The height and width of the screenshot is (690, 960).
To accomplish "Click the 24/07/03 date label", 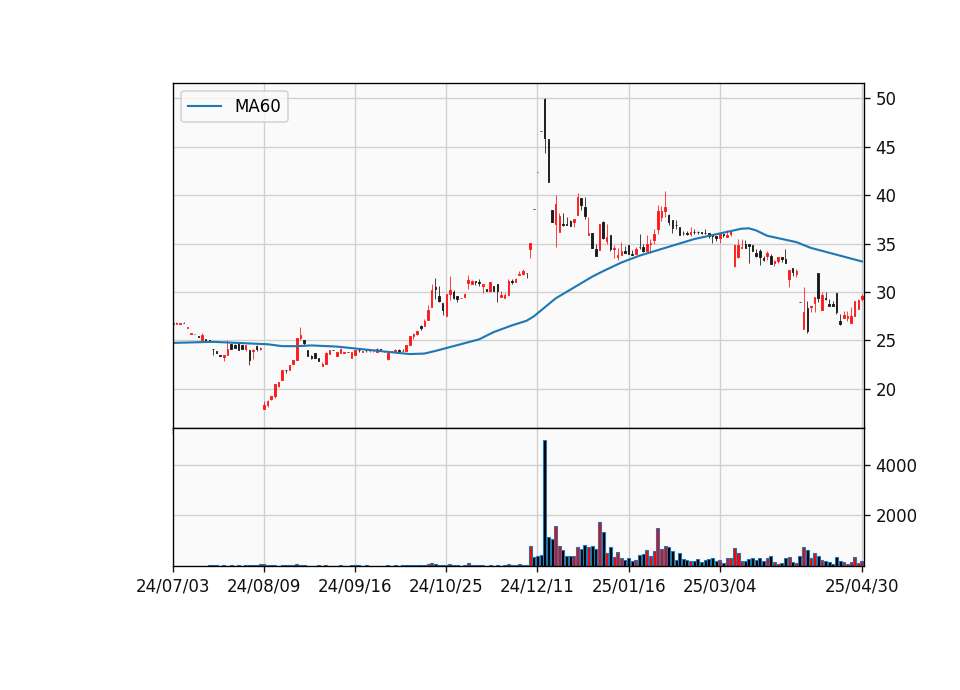I will (x=173, y=586).
